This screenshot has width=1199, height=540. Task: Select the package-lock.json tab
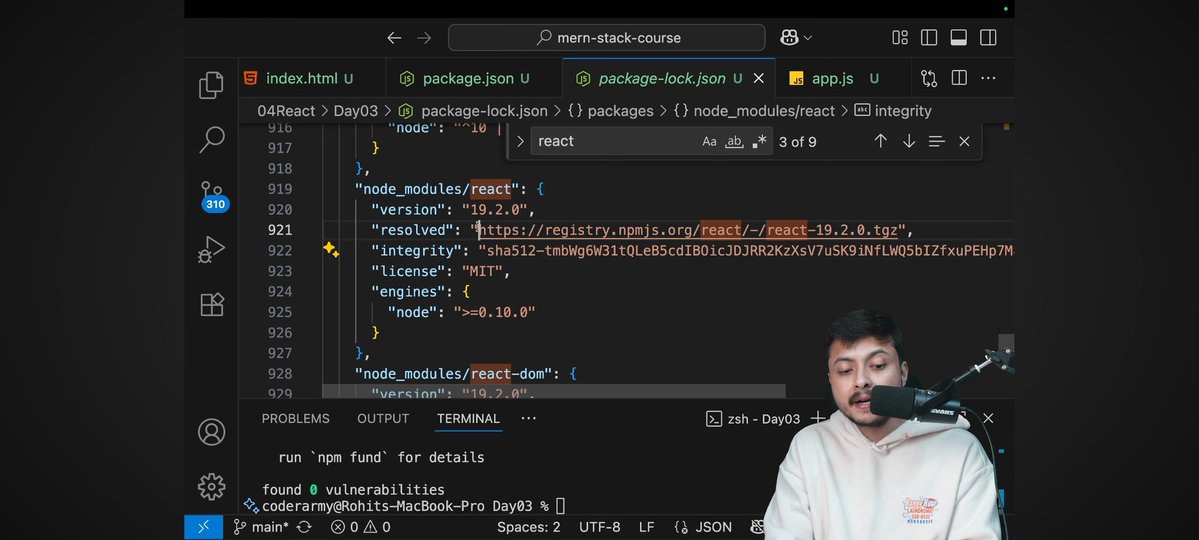coord(662,78)
